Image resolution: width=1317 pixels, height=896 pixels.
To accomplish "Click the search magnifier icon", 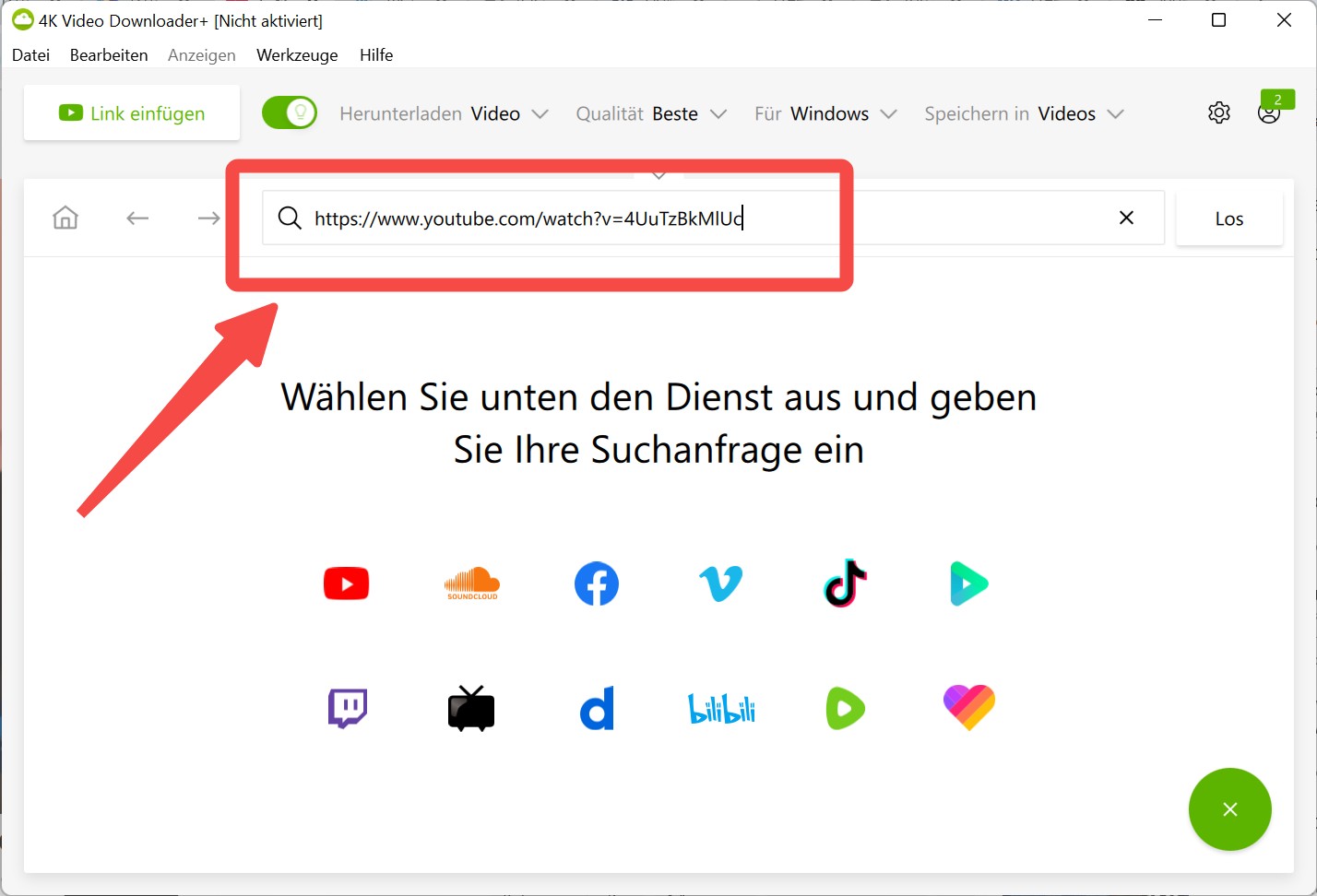I will (290, 218).
